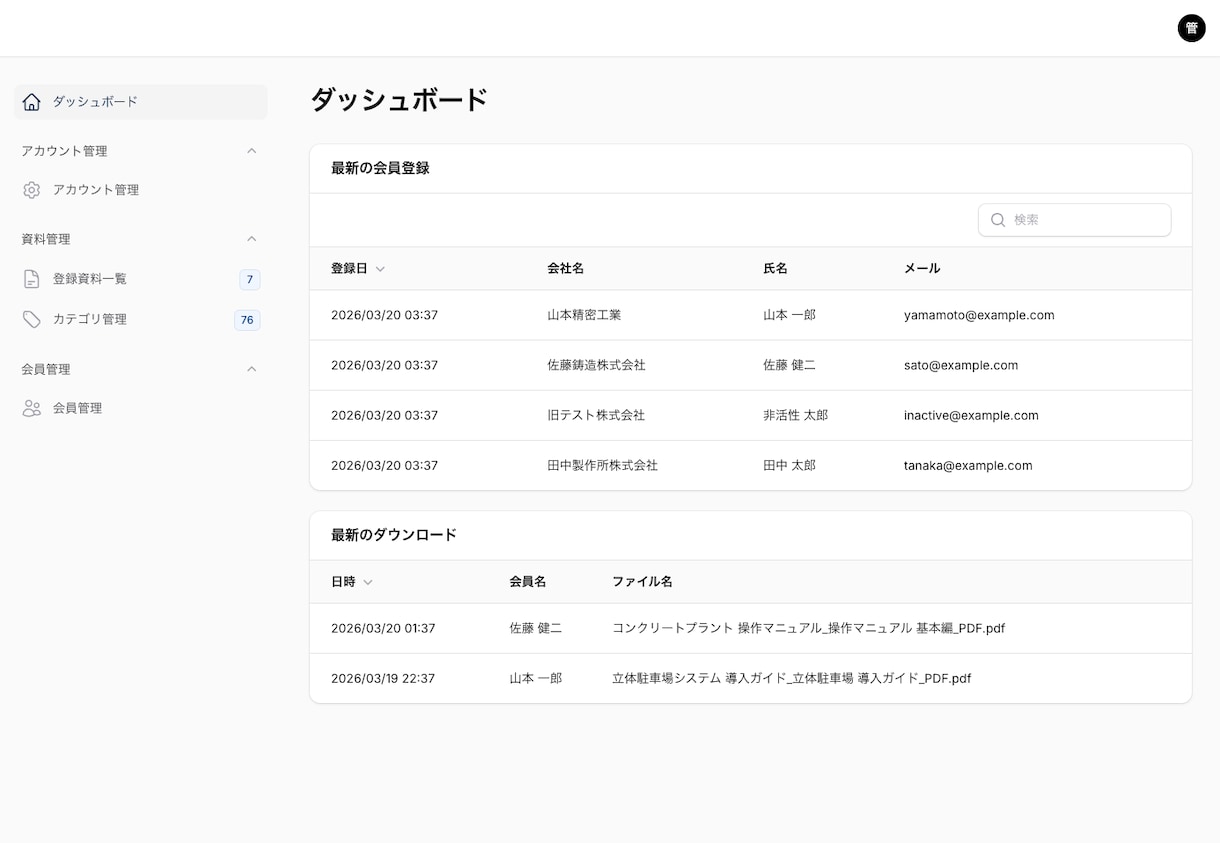Click the 2026/03/20 01:37 download time

click(x=383, y=628)
